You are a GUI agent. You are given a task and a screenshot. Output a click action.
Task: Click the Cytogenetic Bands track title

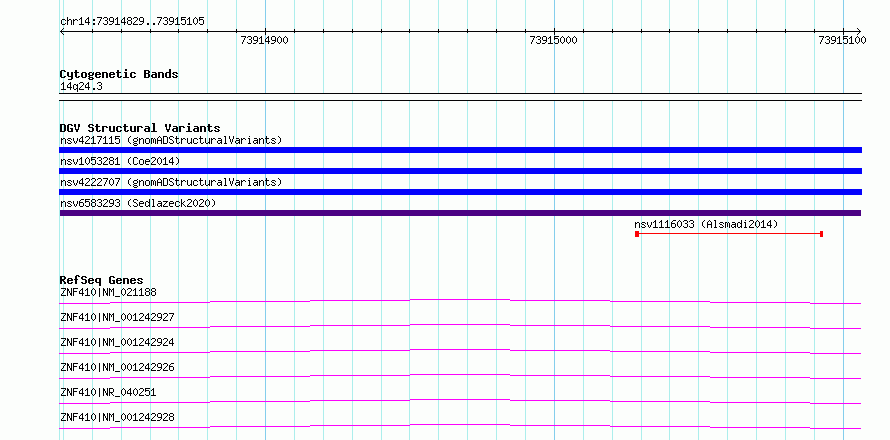119,74
